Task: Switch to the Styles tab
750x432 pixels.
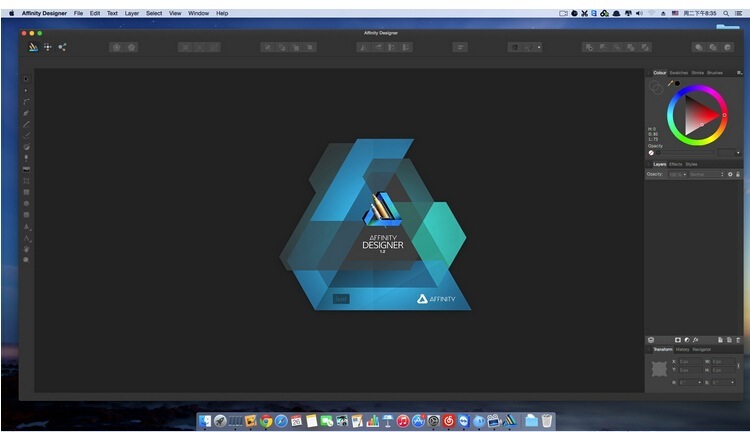Action: point(691,164)
